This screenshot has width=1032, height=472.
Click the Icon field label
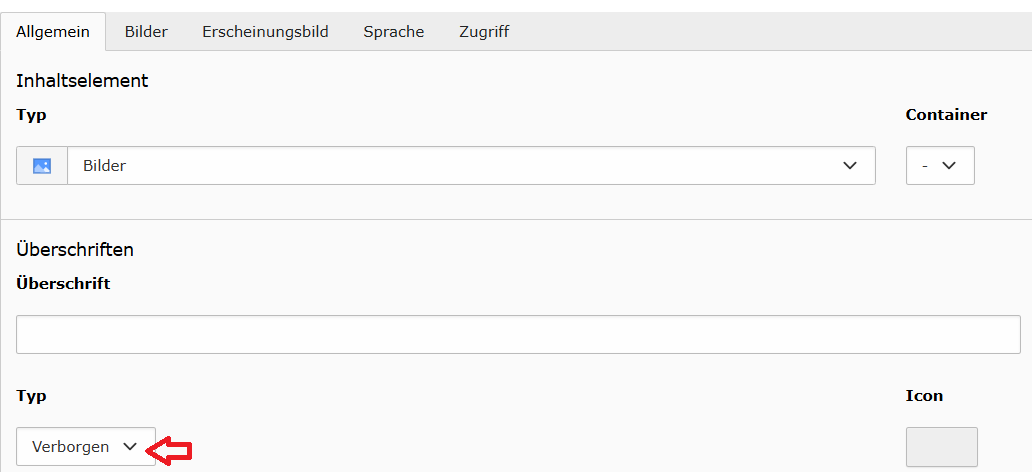tap(924, 395)
